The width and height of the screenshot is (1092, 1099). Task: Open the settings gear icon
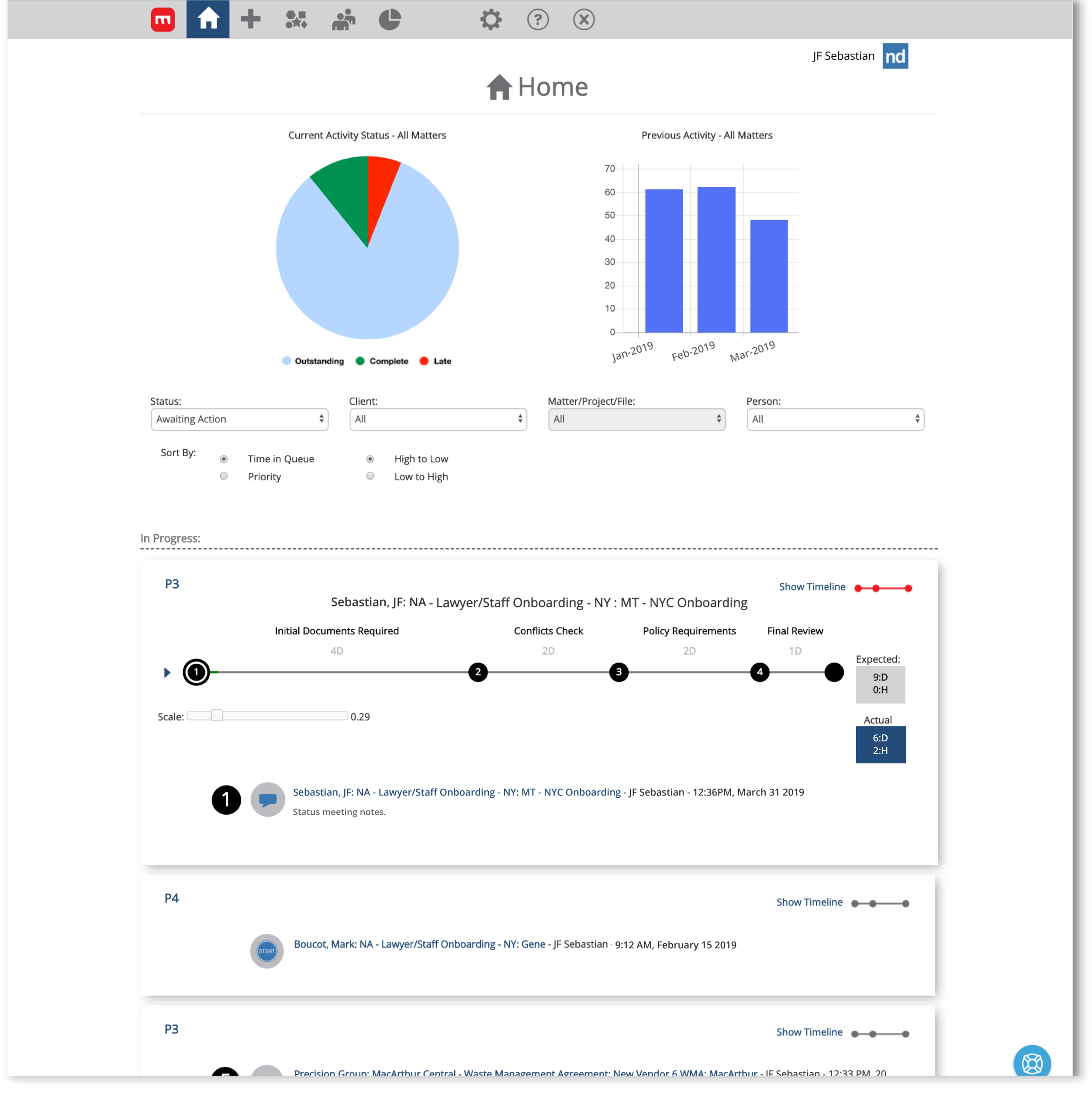click(491, 20)
